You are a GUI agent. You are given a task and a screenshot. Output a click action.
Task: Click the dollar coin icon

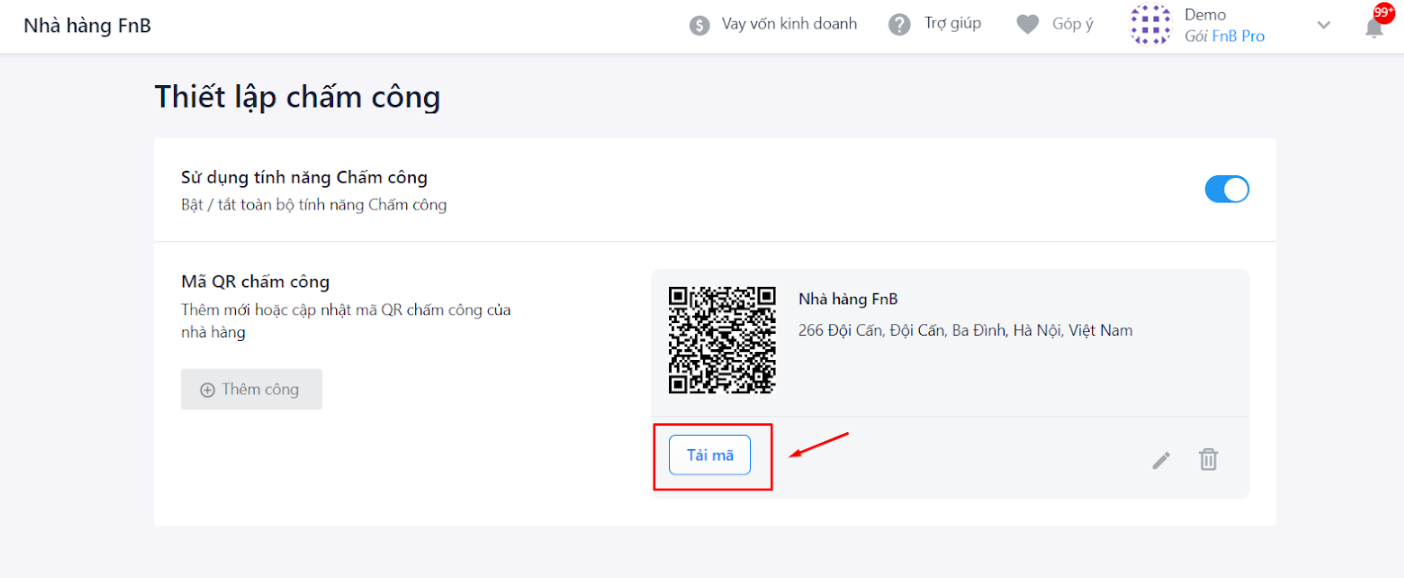700,25
